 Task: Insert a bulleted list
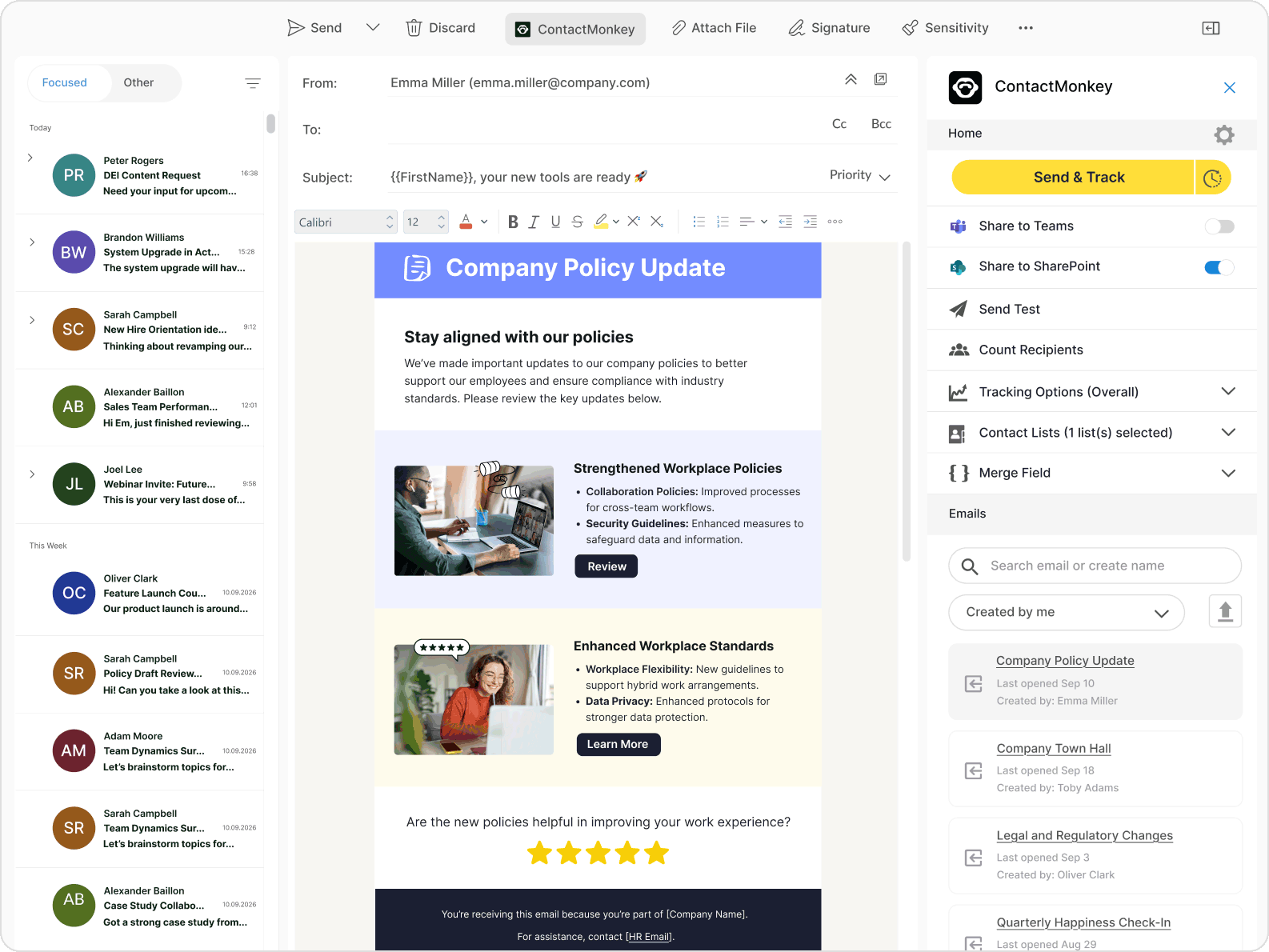(699, 222)
